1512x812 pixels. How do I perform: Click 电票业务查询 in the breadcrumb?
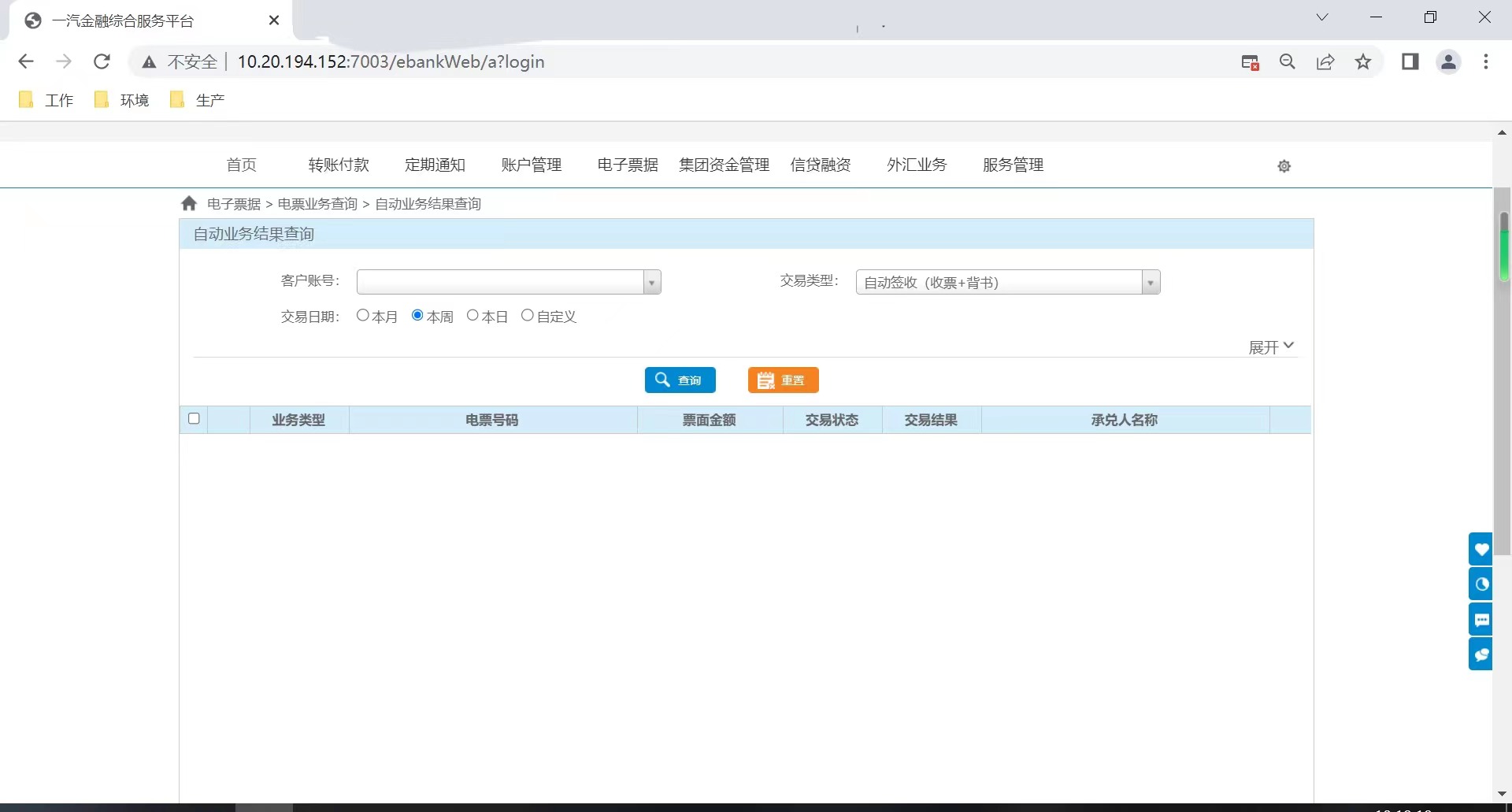click(x=317, y=204)
